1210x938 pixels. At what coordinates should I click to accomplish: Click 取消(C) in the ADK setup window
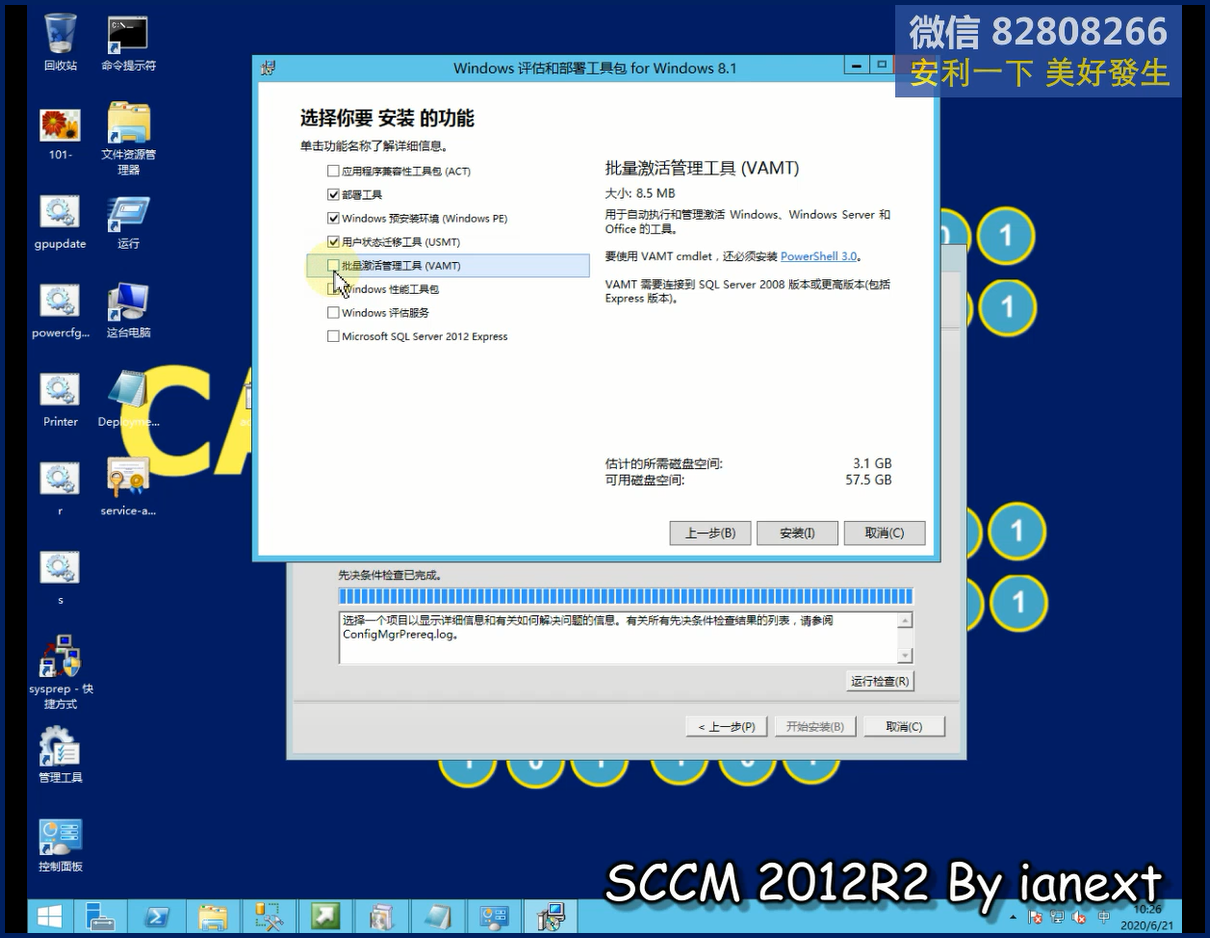click(x=884, y=533)
